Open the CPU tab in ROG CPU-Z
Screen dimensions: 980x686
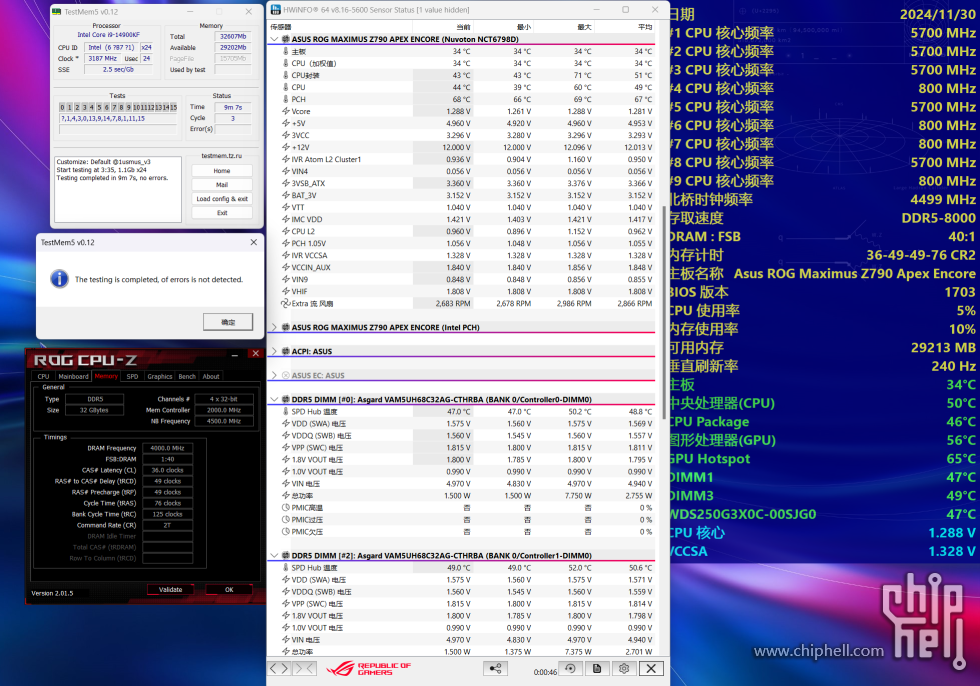pyautogui.click(x=43, y=376)
